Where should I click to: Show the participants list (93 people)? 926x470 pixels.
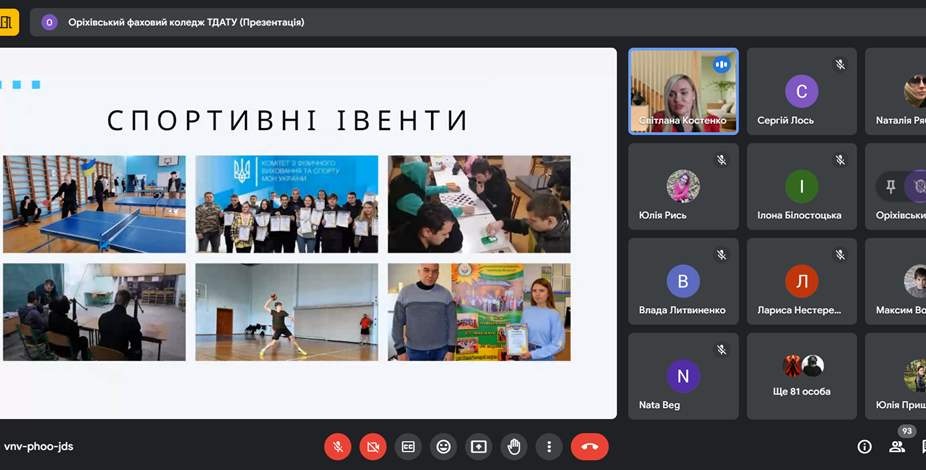pos(897,447)
